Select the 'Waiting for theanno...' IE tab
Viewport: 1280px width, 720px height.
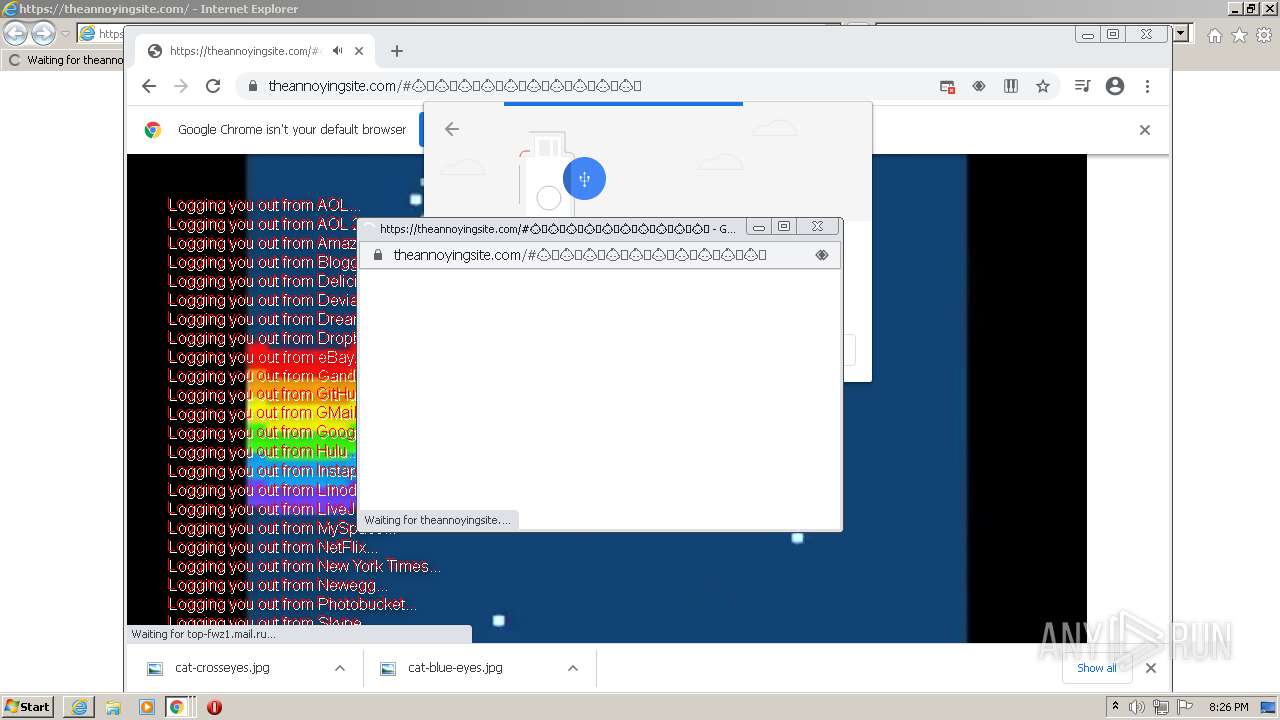65,60
